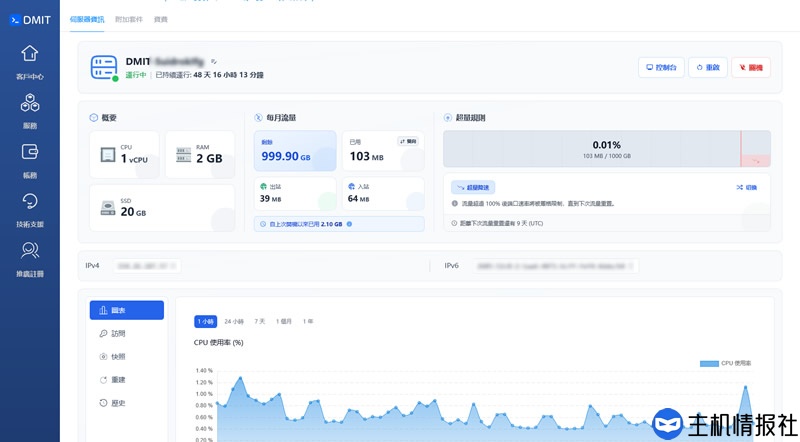The width and height of the screenshot is (800, 442).
Task: Click the SSD drive icon
Action: 108,208
